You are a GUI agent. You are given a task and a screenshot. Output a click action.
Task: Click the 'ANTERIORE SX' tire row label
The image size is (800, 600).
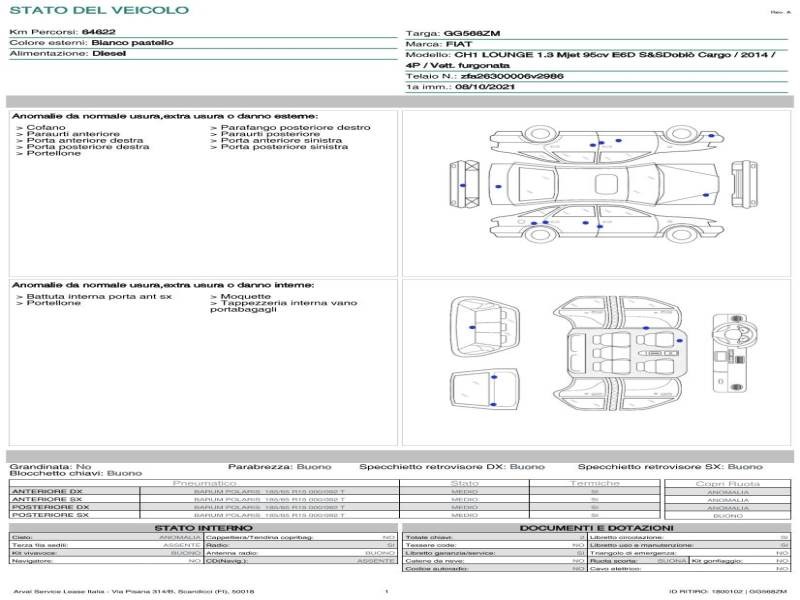coord(47,499)
